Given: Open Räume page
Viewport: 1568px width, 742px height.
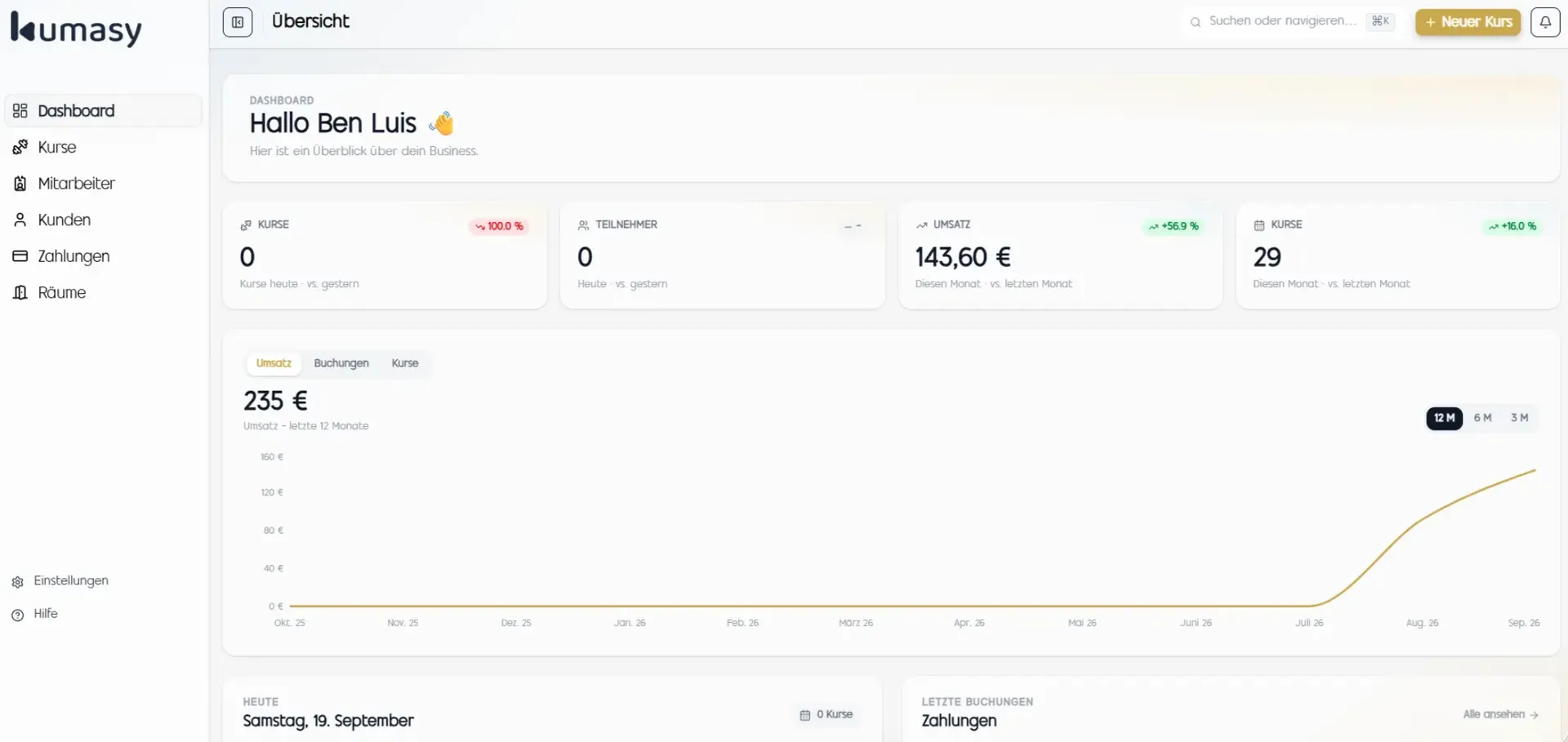Looking at the screenshot, I should point(104,292).
